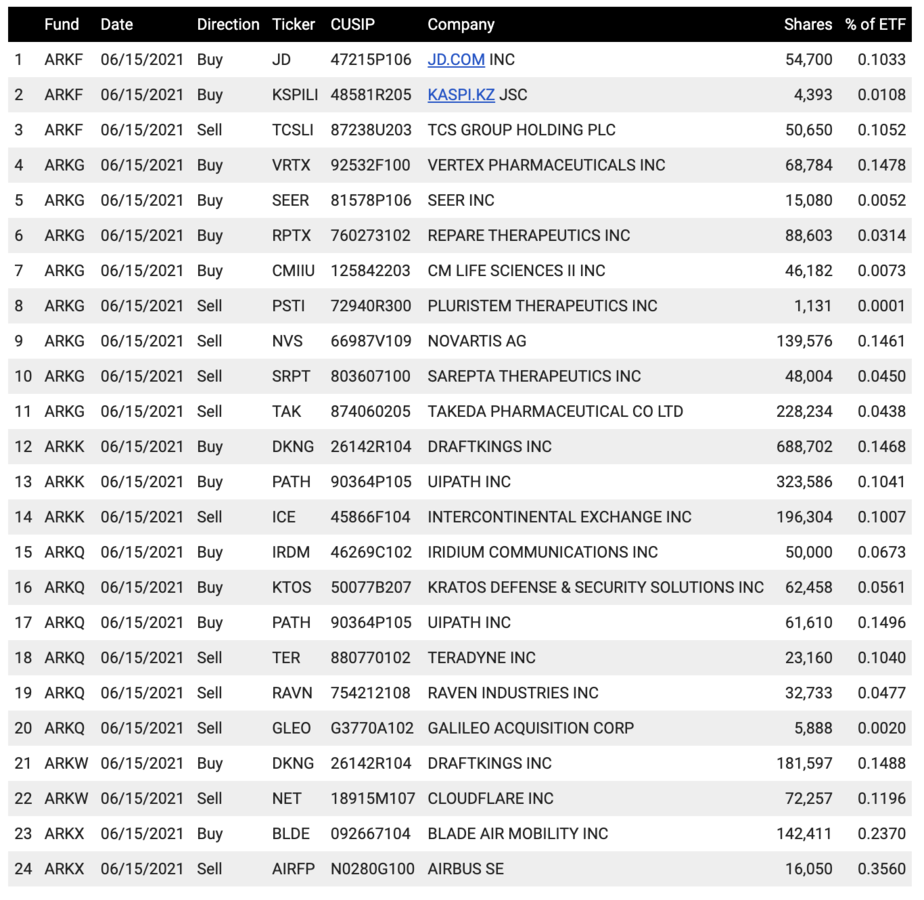924x900 pixels.
Task: Select INTERCONTINENTAL EXCHANGE INC cell
Action: click(559, 517)
